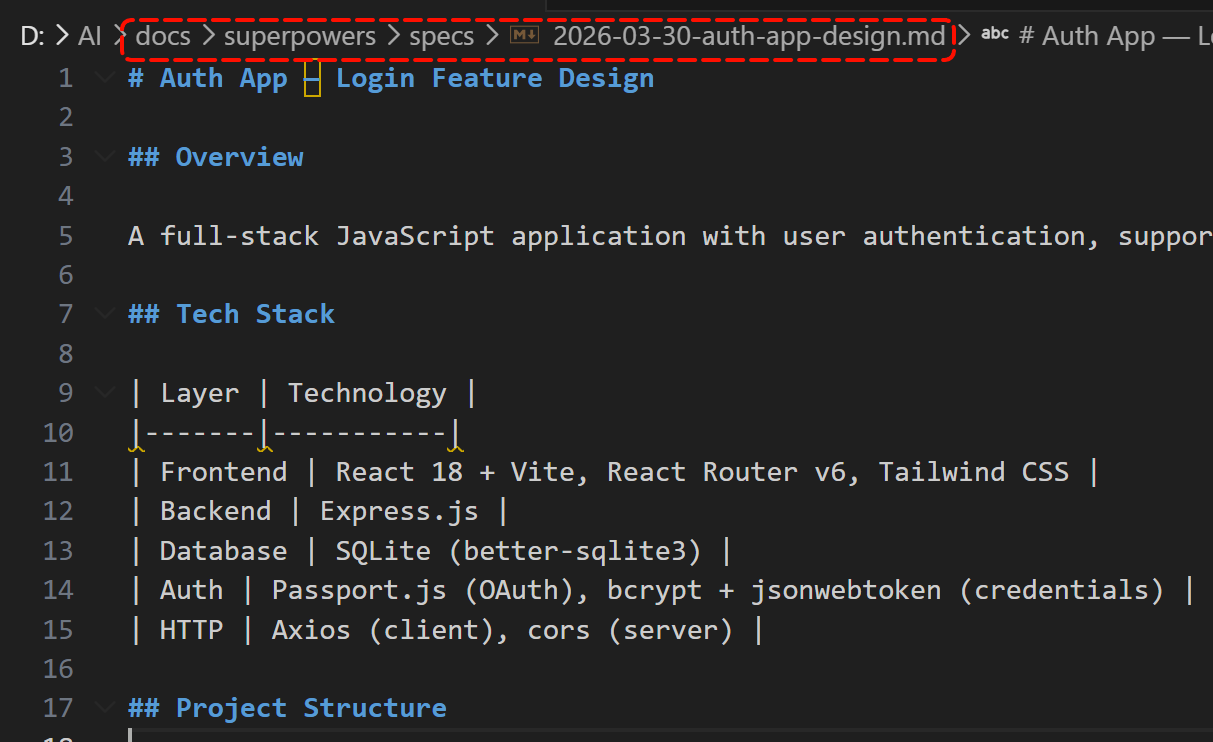Click the D: drive breadcrumb

click(33, 37)
